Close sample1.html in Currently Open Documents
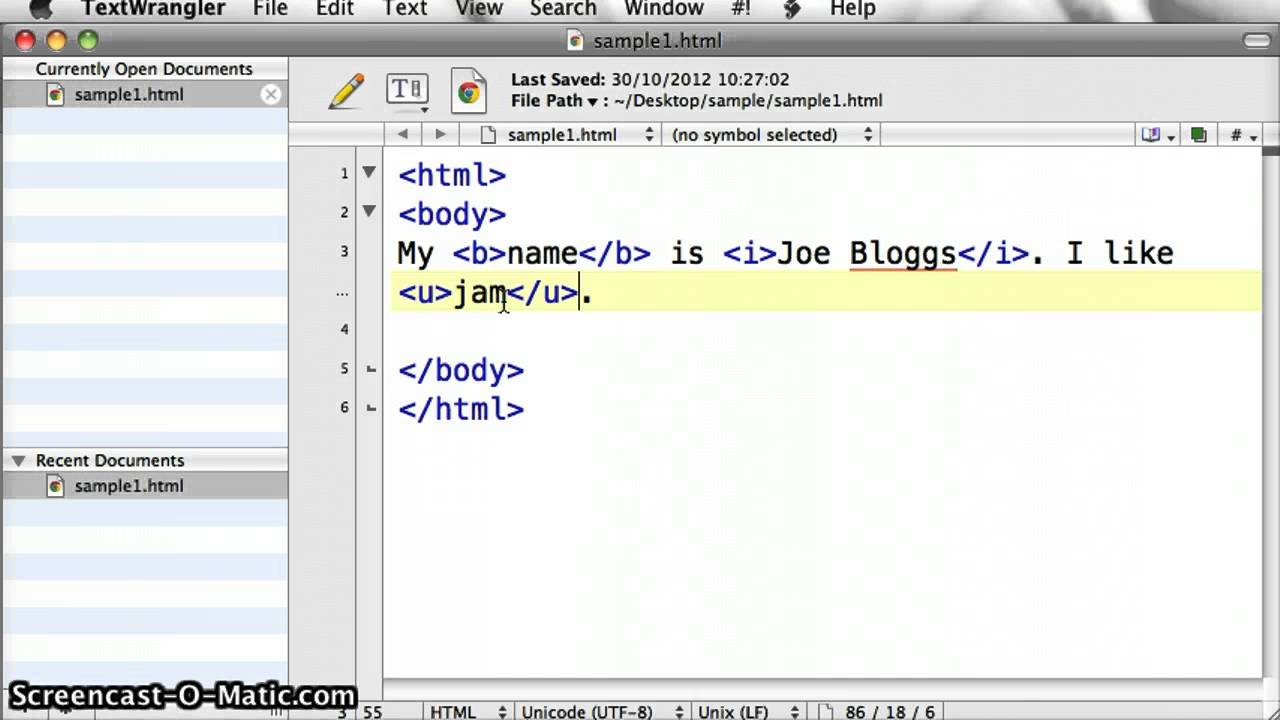 271,94
